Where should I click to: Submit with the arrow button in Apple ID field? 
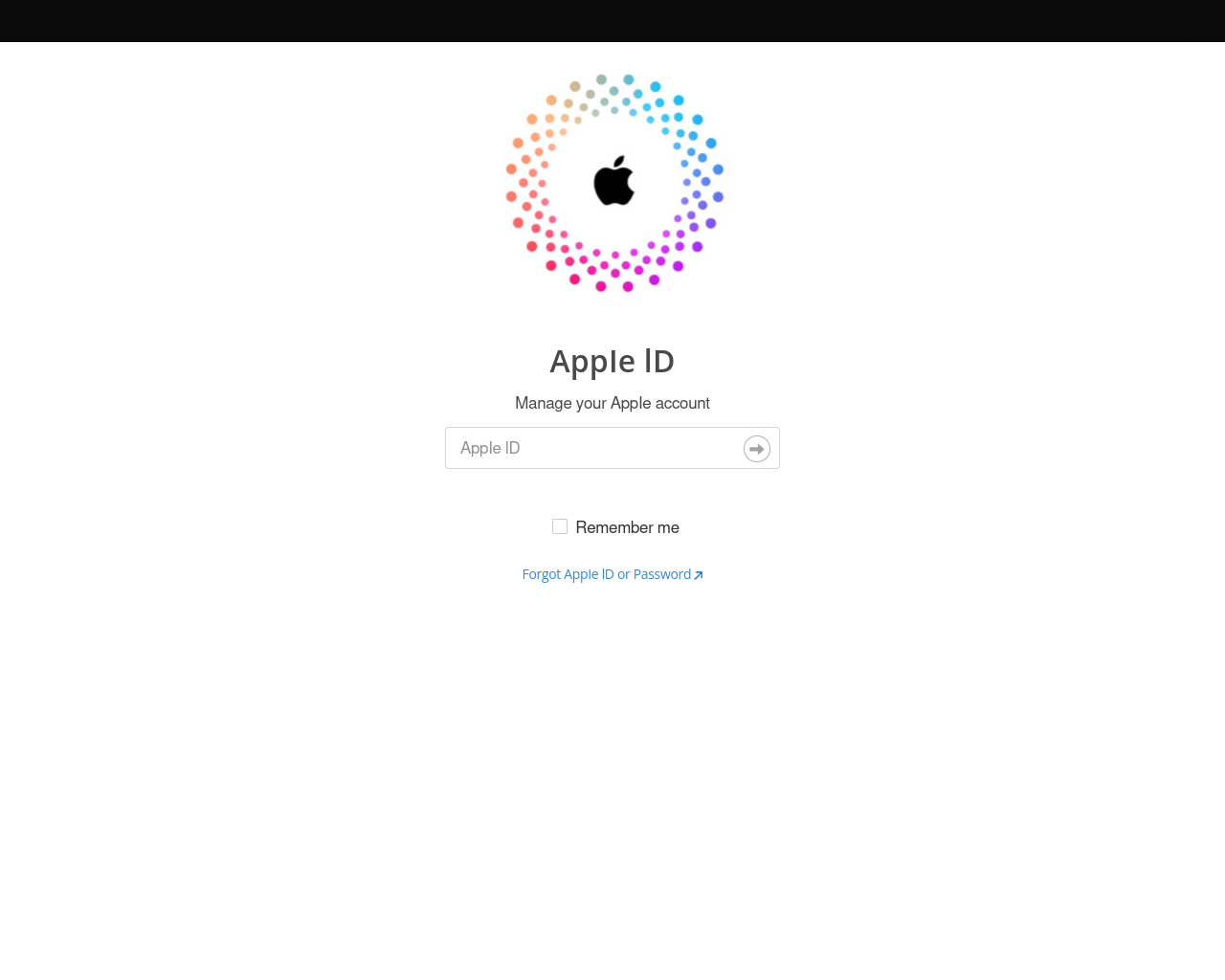click(757, 449)
